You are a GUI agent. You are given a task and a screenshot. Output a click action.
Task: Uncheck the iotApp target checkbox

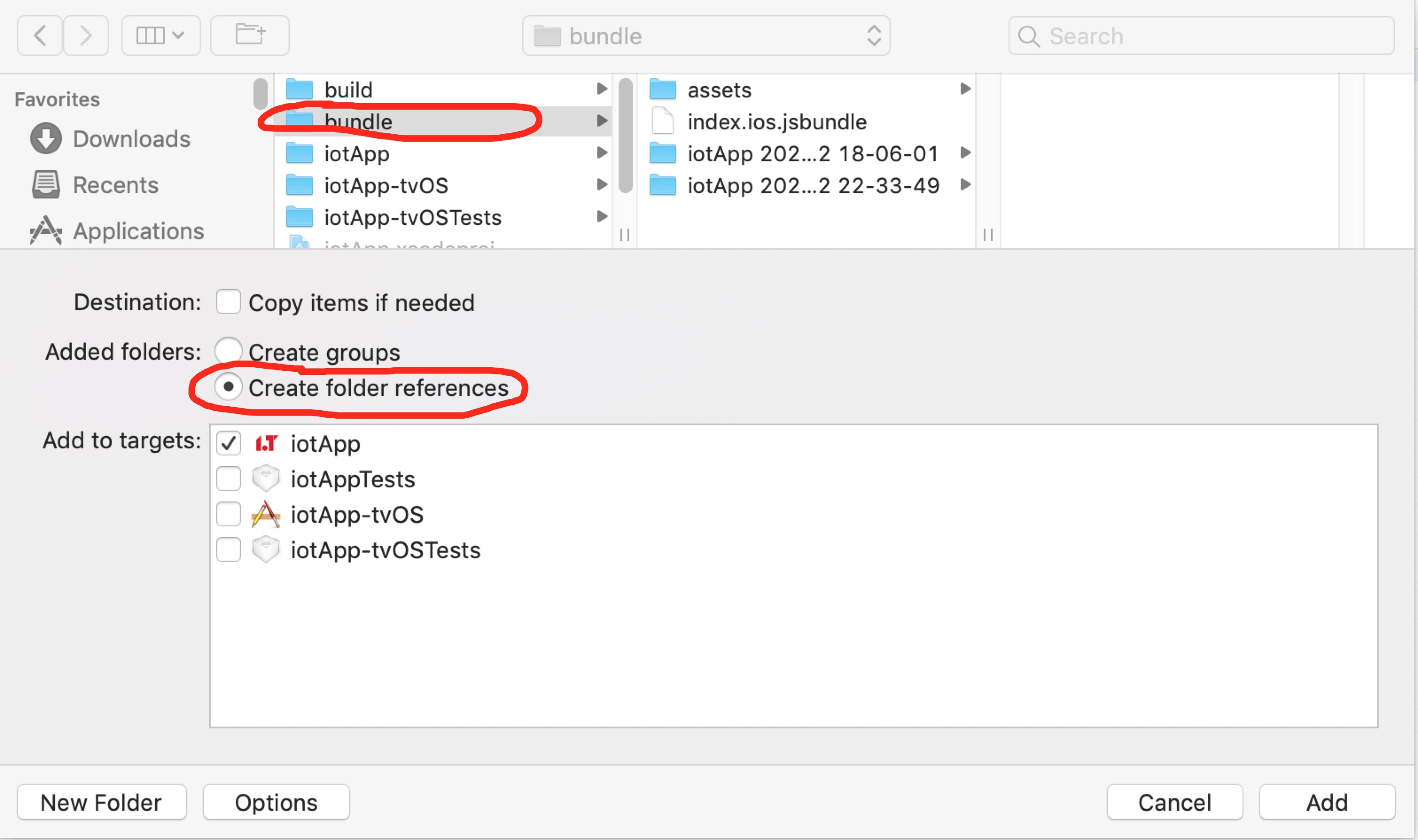(229, 443)
